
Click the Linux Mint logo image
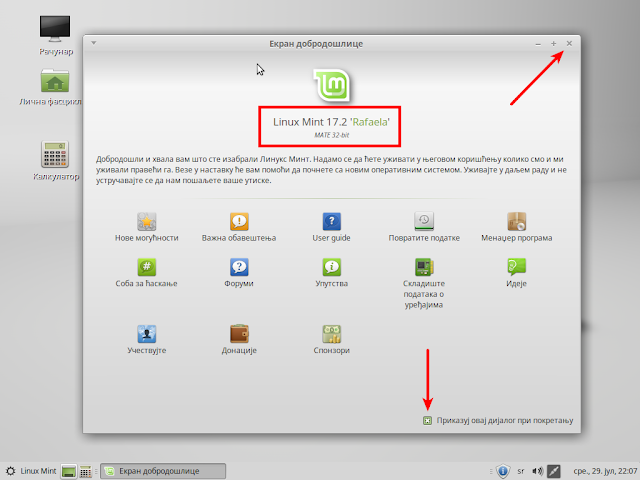[332, 85]
